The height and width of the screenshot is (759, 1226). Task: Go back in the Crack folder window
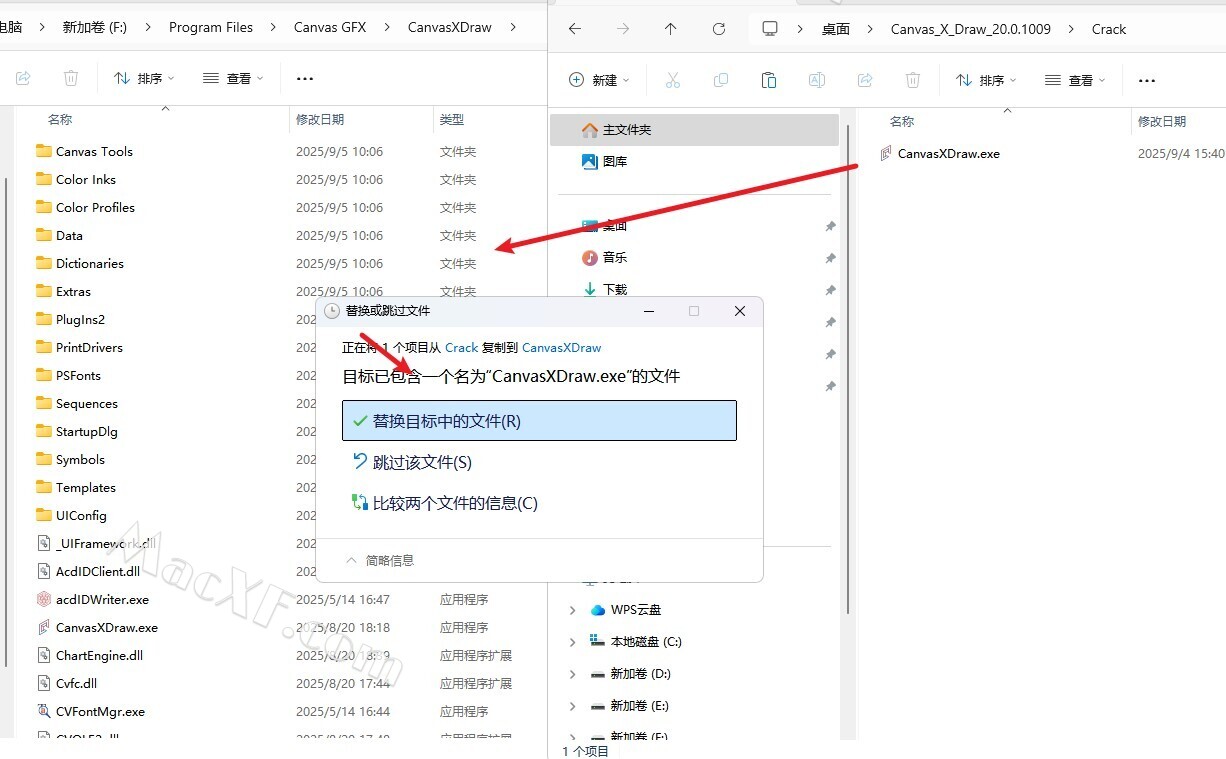pos(575,29)
